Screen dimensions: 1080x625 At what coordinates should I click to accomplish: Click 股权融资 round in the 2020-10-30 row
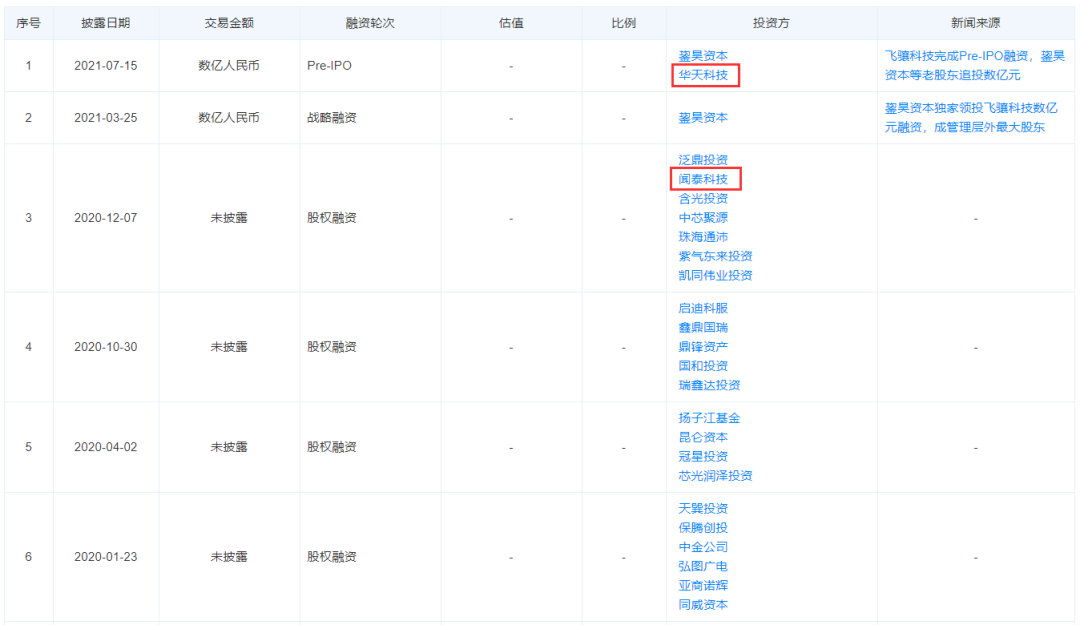pos(332,347)
